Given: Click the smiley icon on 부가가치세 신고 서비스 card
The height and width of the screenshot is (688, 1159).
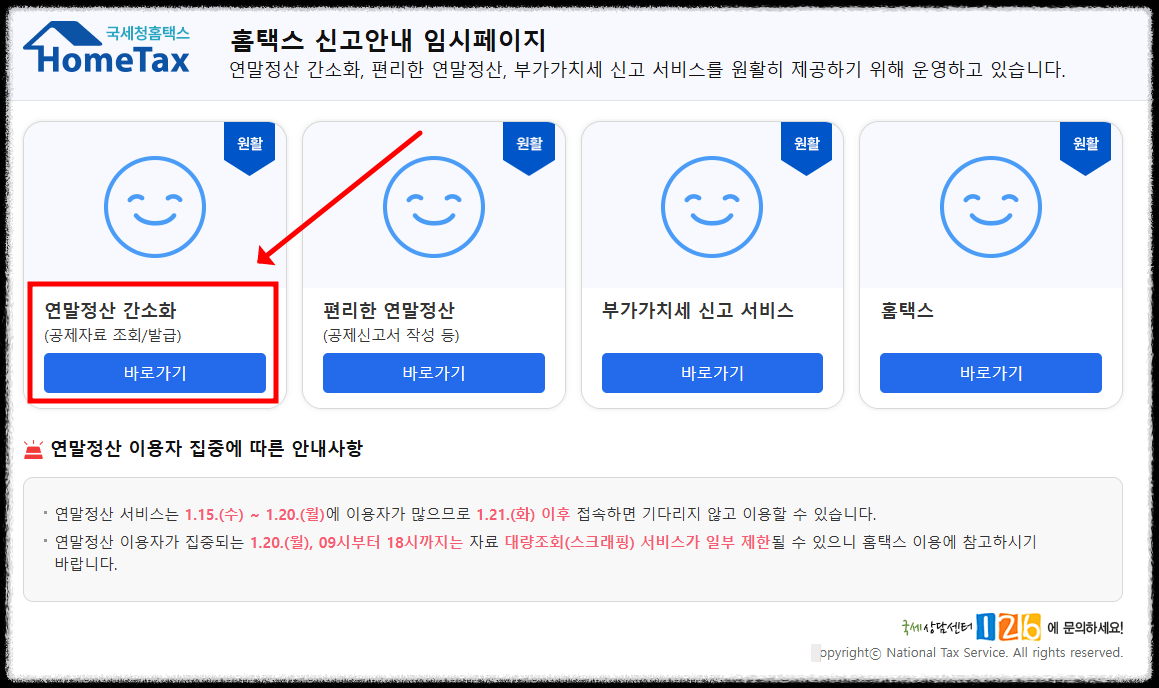Looking at the screenshot, I should 711,207.
